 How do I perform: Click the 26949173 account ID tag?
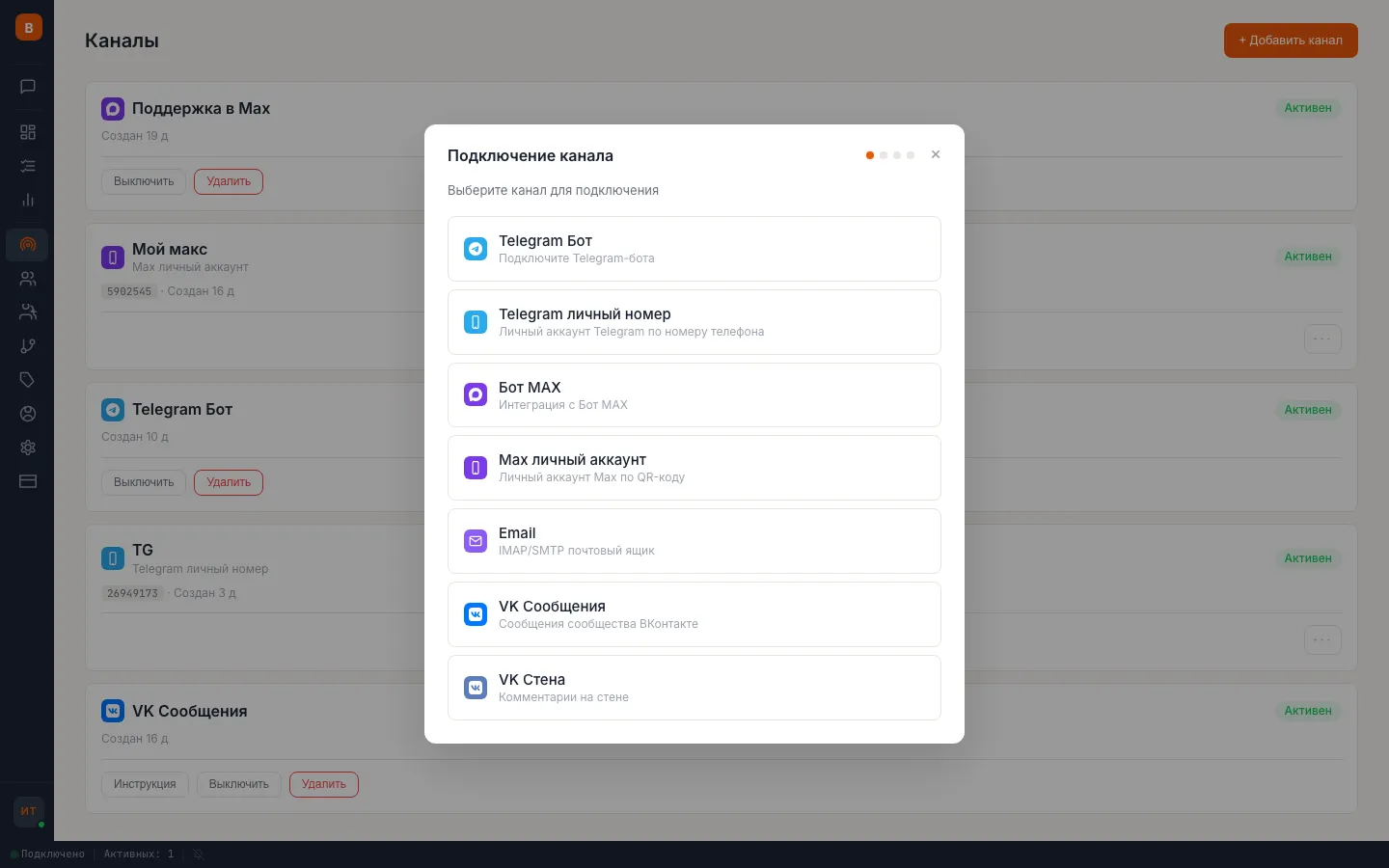click(132, 593)
